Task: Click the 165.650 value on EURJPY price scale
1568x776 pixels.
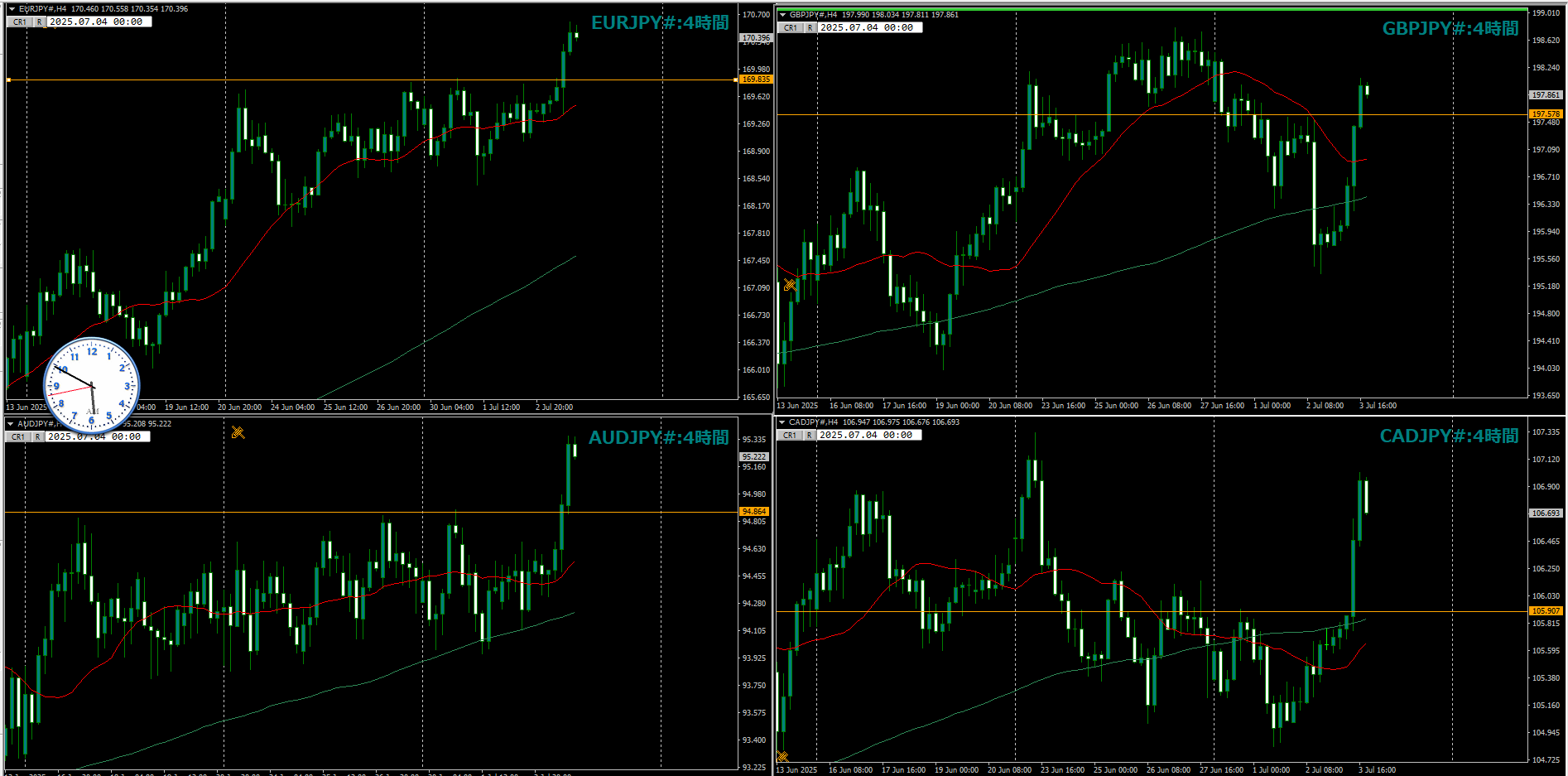Action: click(756, 398)
